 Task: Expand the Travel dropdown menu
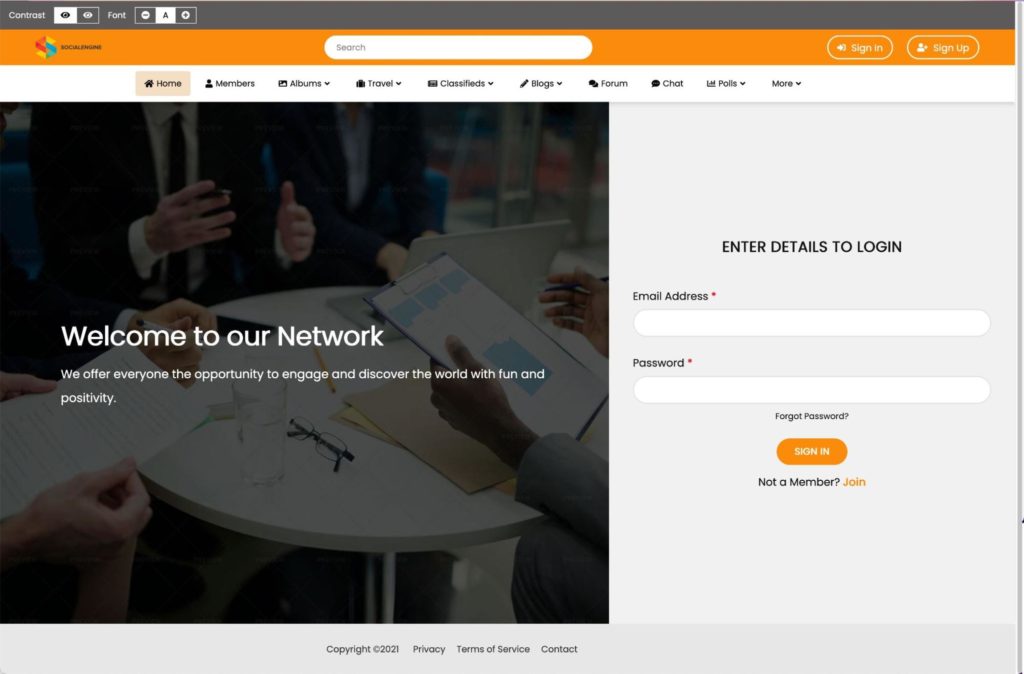click(379, 84)
